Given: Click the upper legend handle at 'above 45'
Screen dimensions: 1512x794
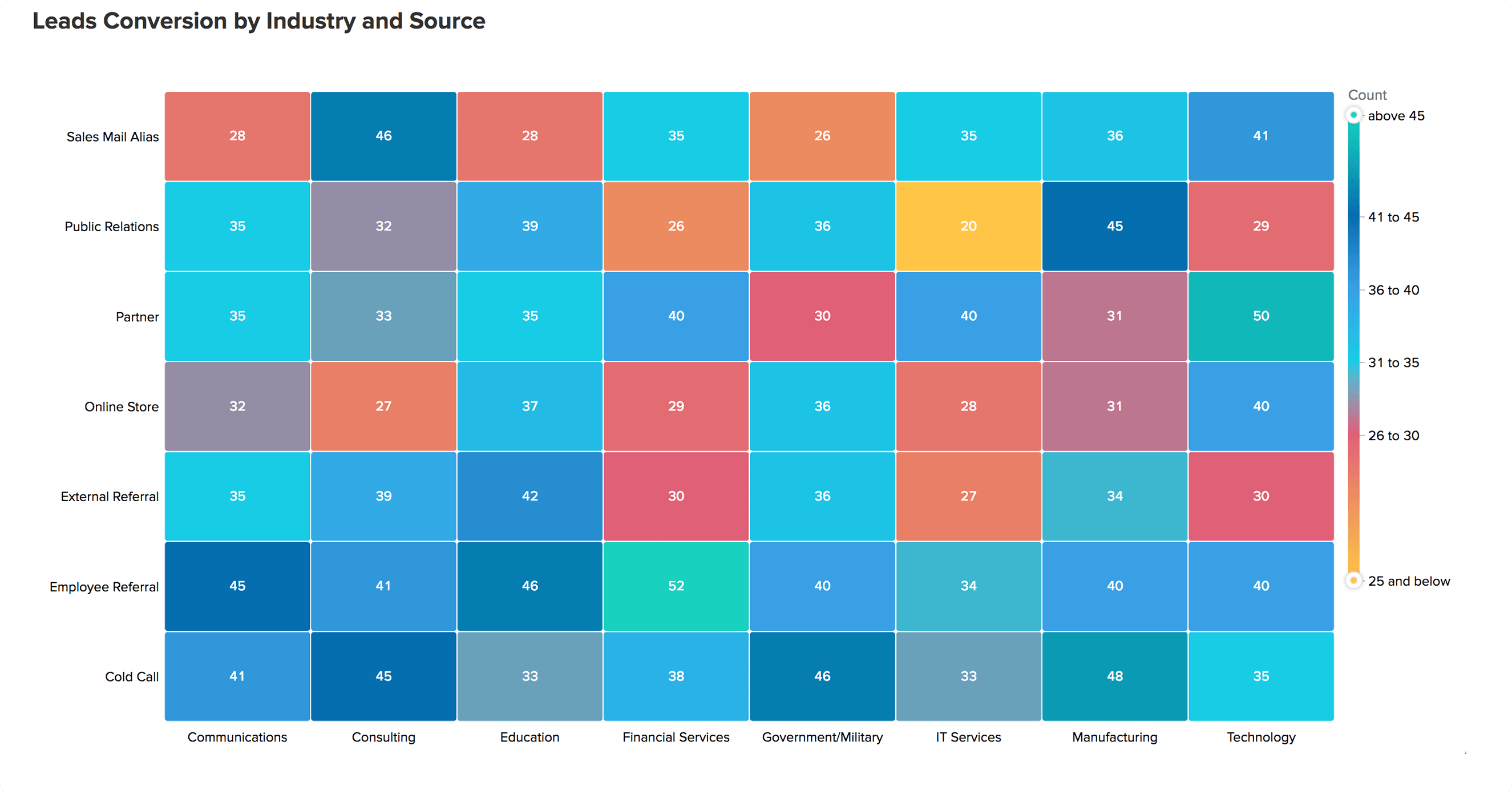Looking at the screenshot, I should 1353,115.
